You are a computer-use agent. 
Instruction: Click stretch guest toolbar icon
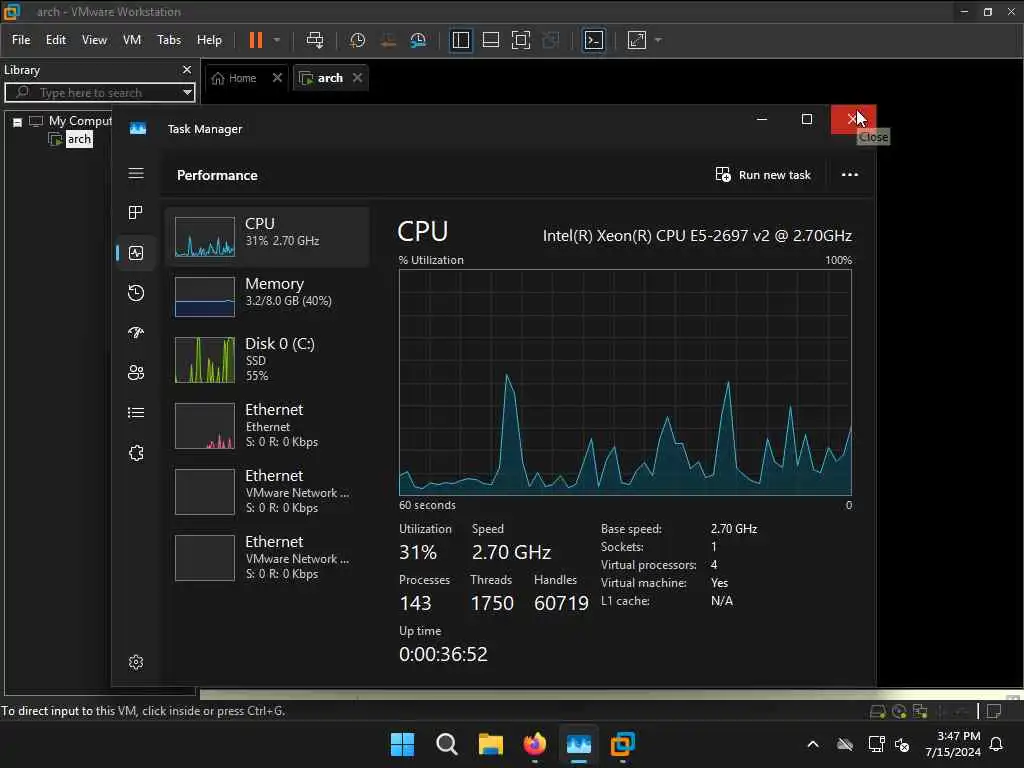[637, 40]
